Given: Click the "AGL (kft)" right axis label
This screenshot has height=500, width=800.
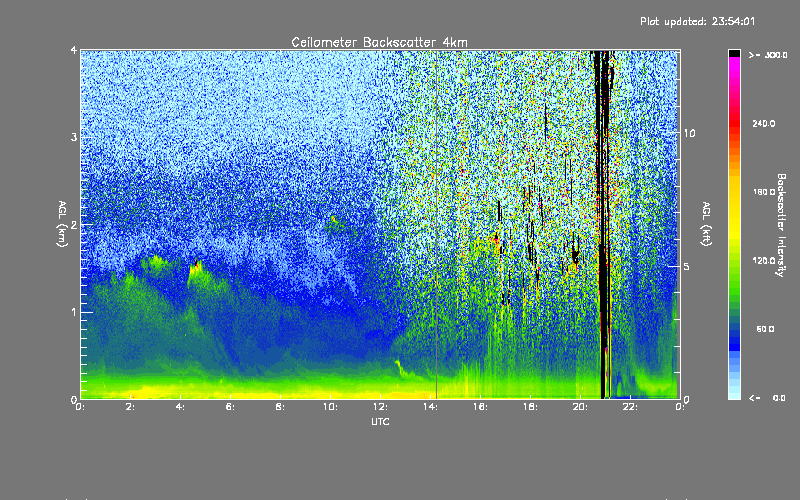Looking at the screenshot, I should tap(707, 224).
